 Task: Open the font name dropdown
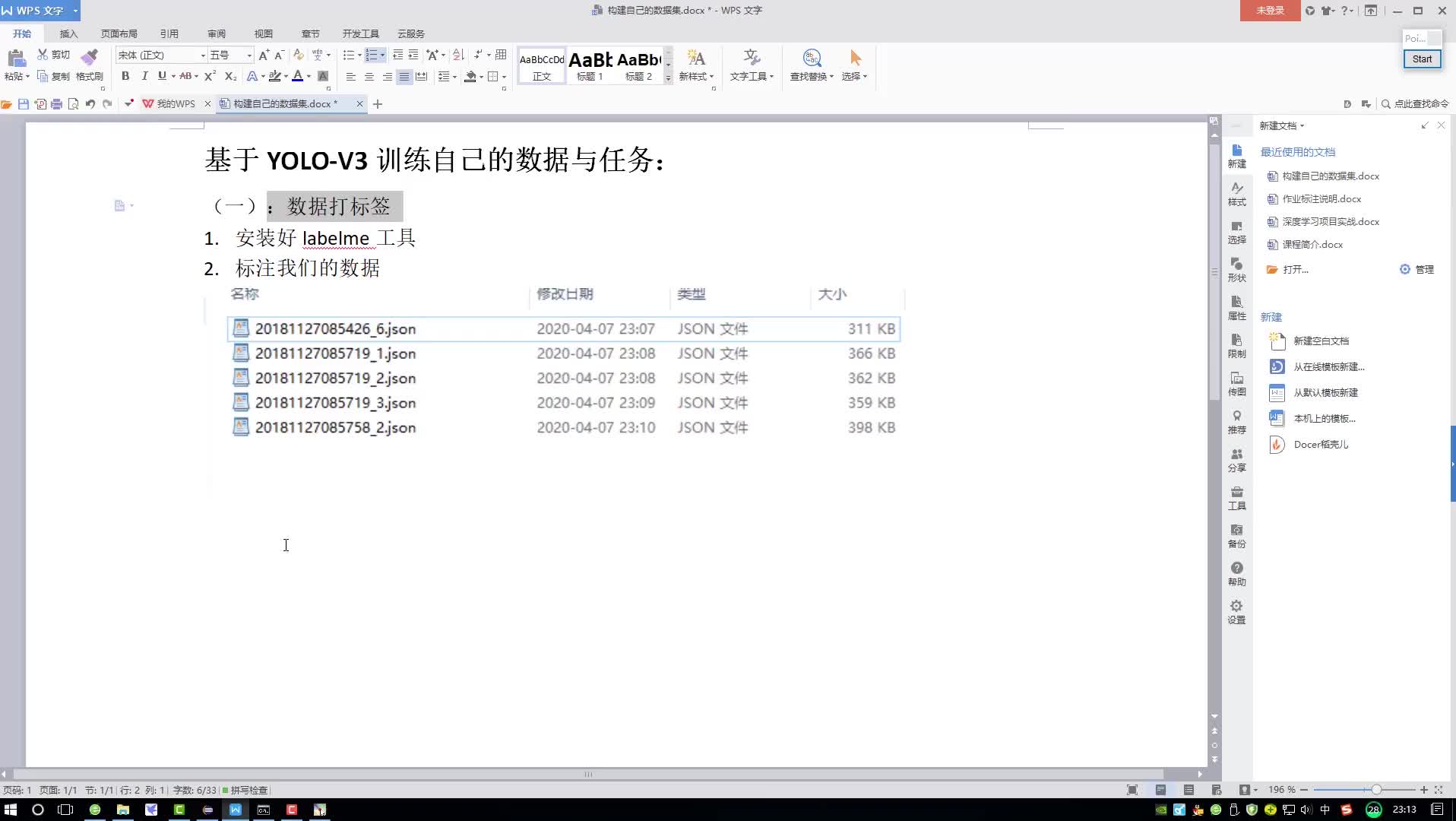[x=203, y=55]
